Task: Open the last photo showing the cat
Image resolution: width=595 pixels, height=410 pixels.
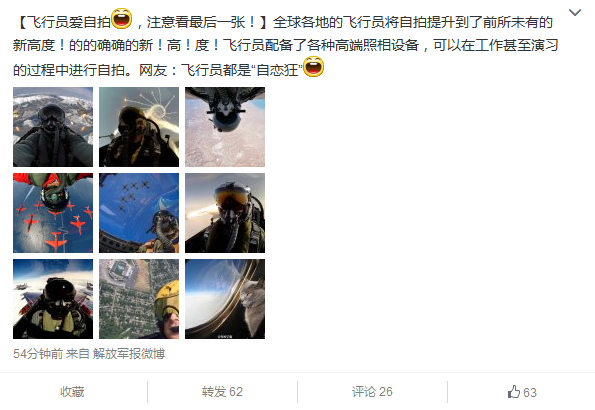Action: pos(225,299)
